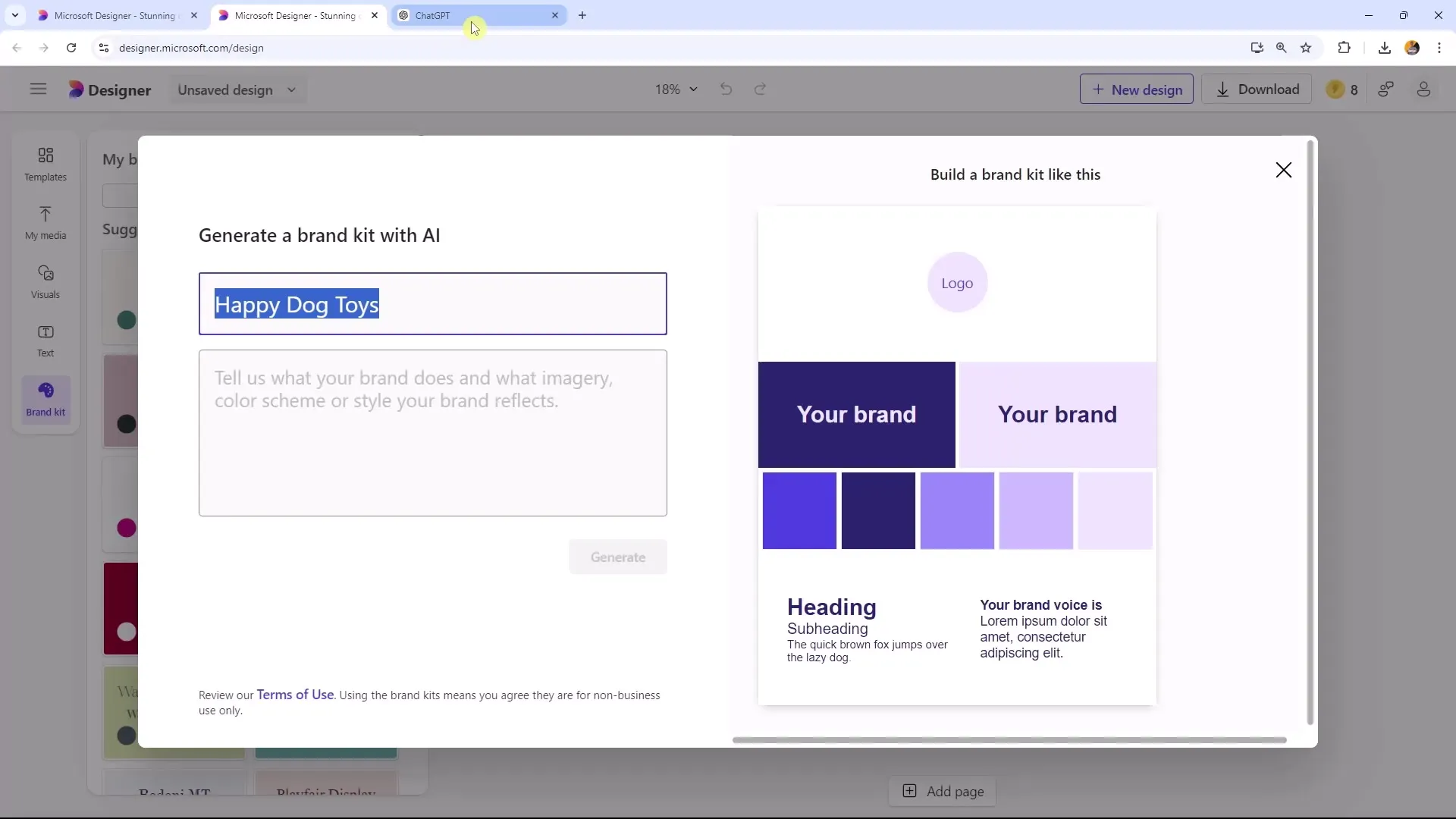Screen dimensions: 1456x819
Task: Close the brand kit dialog
Action: pos(1284,170)
